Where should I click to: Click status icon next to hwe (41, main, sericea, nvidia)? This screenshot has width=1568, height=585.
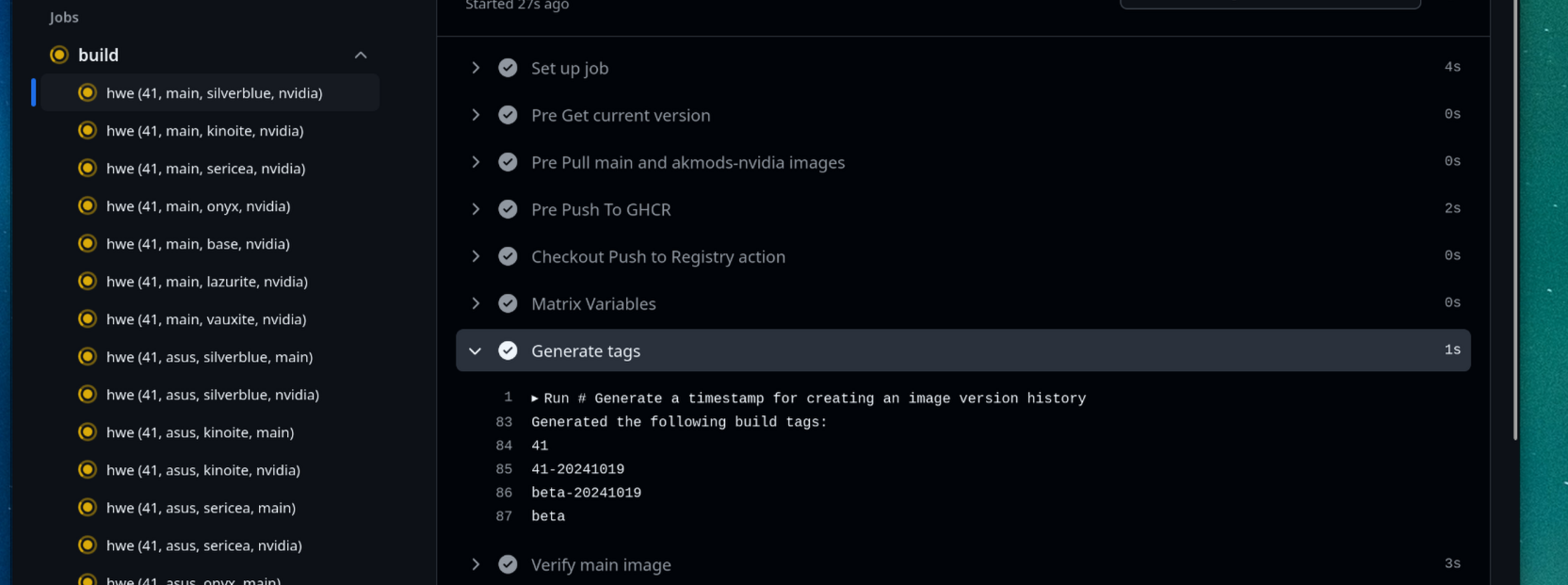coord(88,168)
